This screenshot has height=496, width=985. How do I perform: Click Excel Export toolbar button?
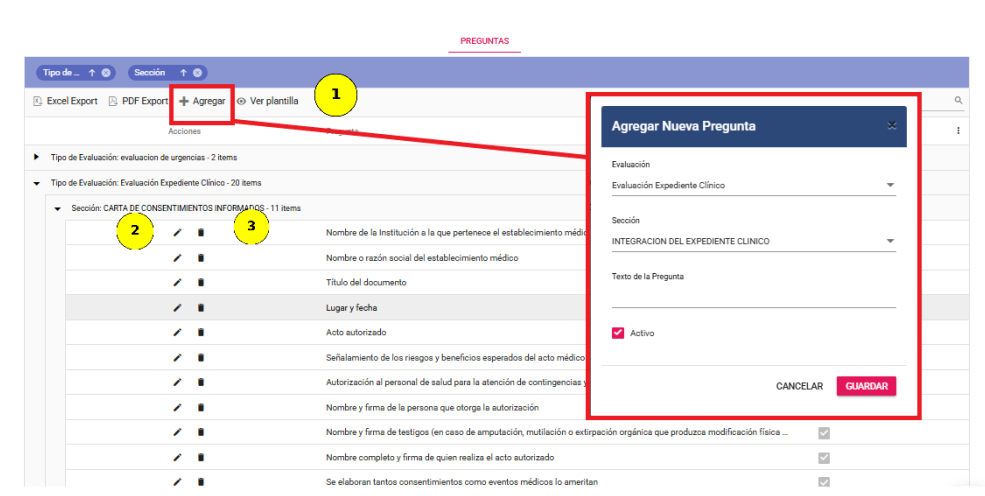point(65,101)
